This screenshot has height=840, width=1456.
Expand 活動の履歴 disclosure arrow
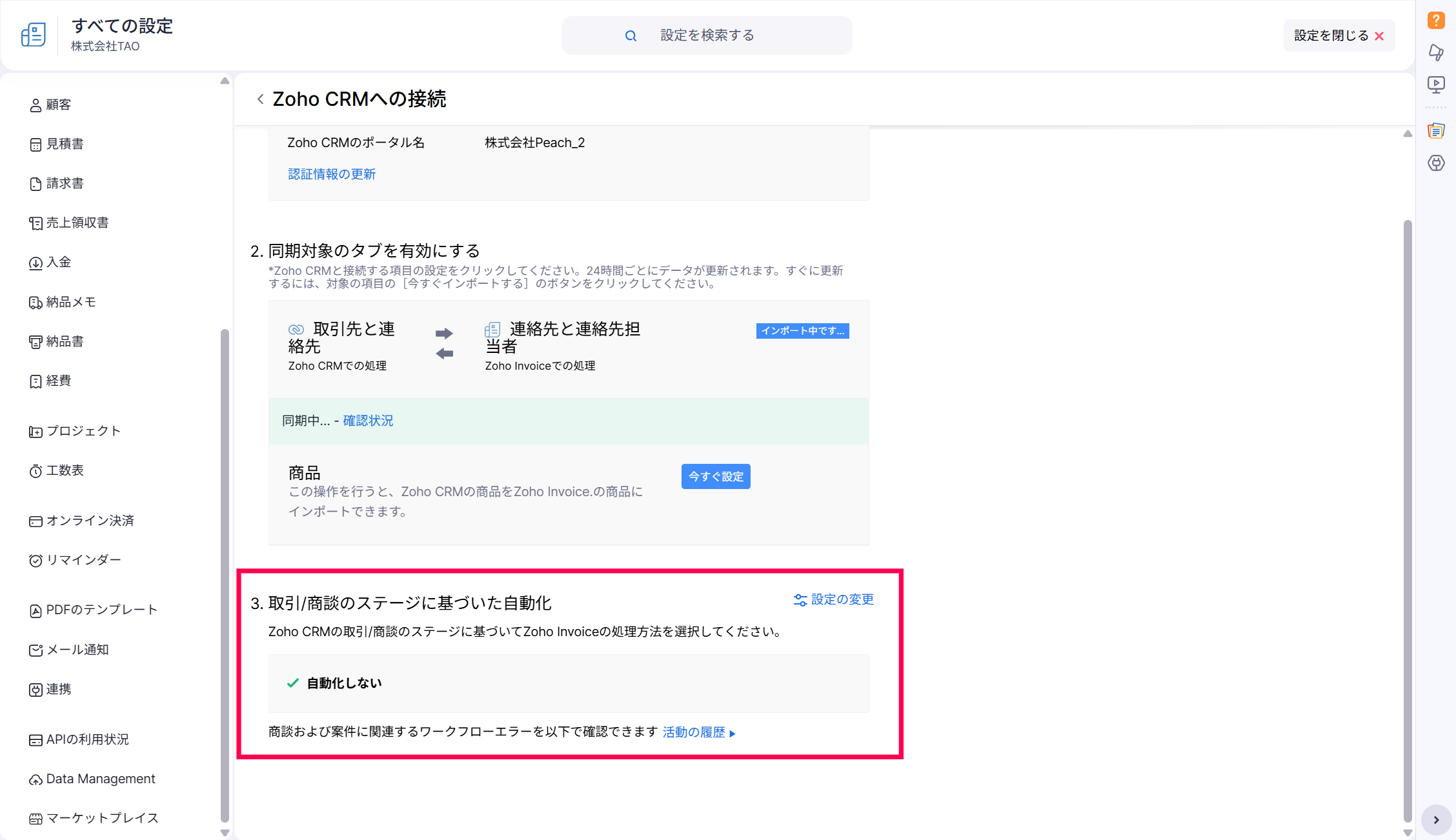coord(733,734)
